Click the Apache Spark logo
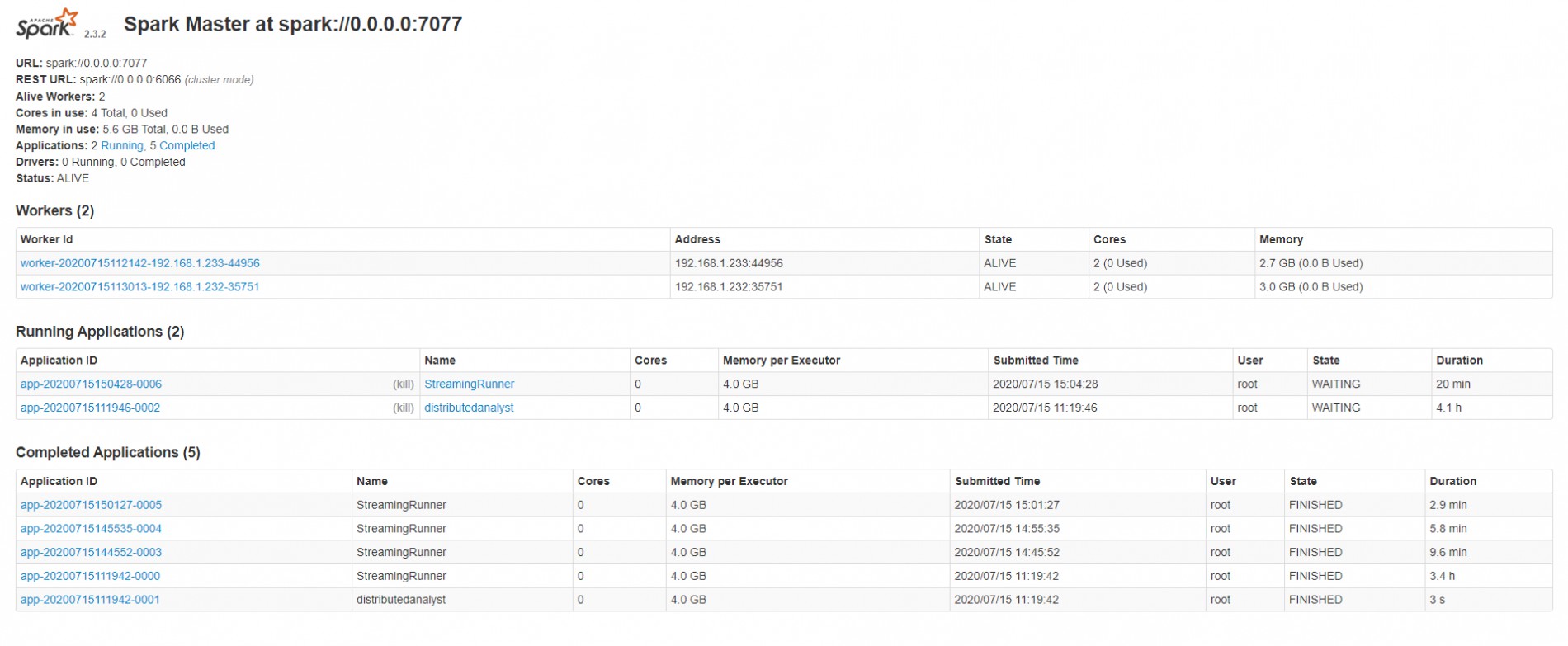Viewport: 1568px width, 646px height. [x=48, y=24]
